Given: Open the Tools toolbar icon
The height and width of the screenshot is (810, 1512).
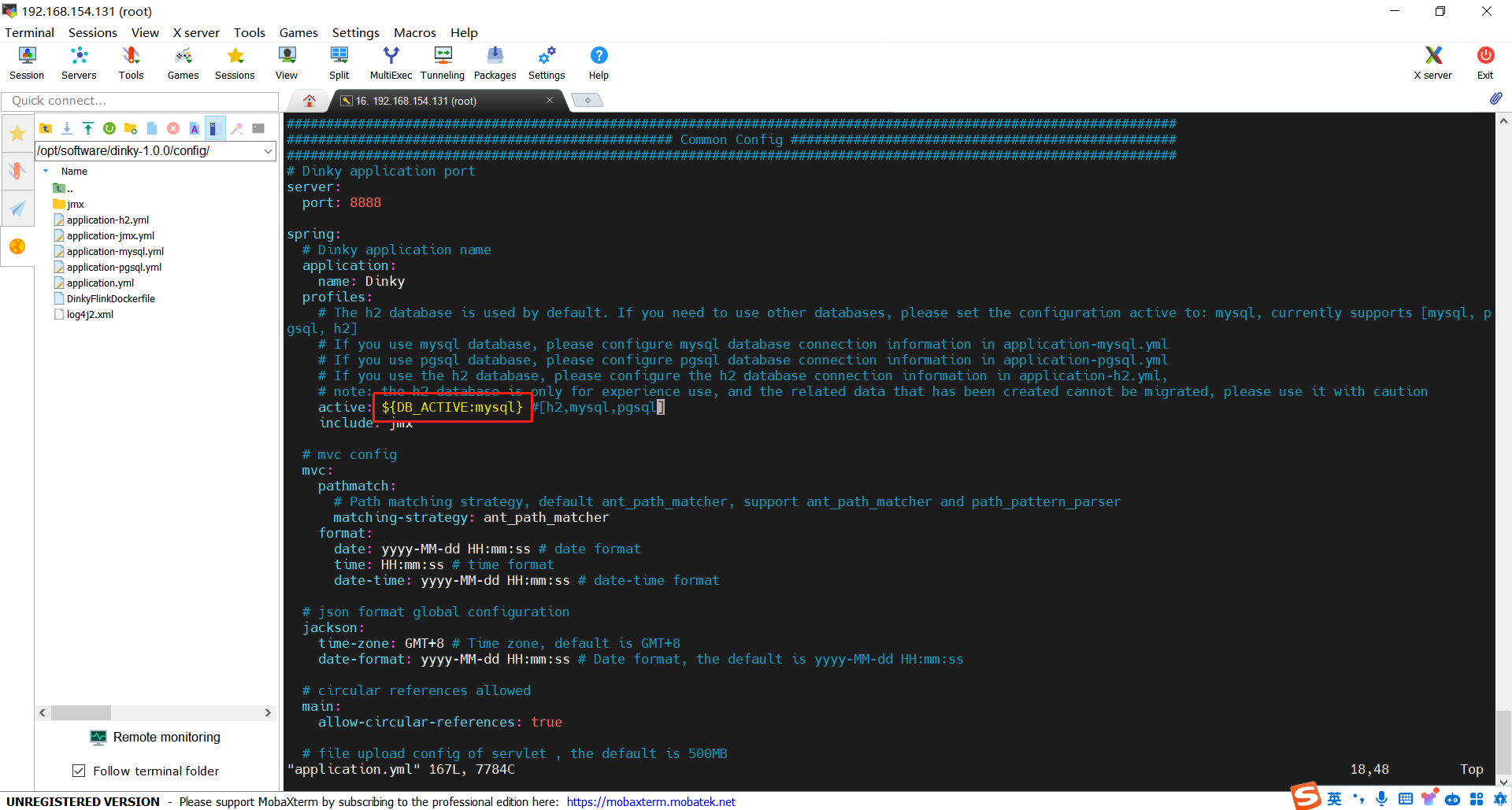Looking at the screenshot, I should coord(131,63).
